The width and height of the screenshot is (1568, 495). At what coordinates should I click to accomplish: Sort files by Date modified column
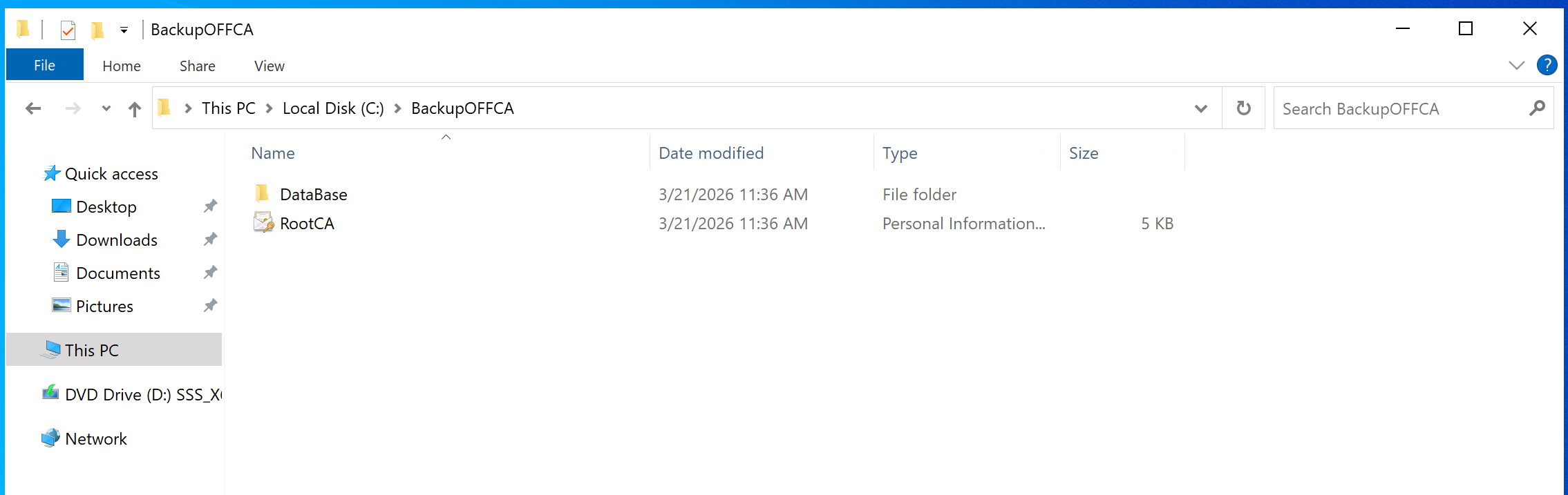[710, 153]
